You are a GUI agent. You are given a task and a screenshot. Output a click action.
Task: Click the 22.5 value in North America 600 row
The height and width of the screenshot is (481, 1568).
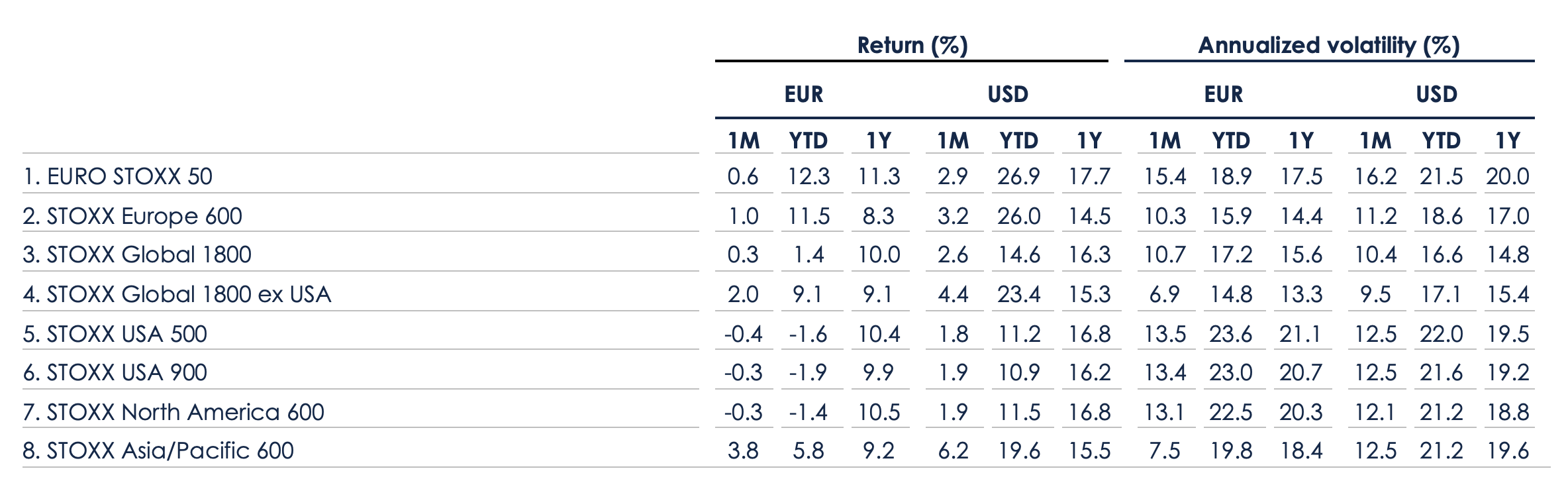[1230, 412]
